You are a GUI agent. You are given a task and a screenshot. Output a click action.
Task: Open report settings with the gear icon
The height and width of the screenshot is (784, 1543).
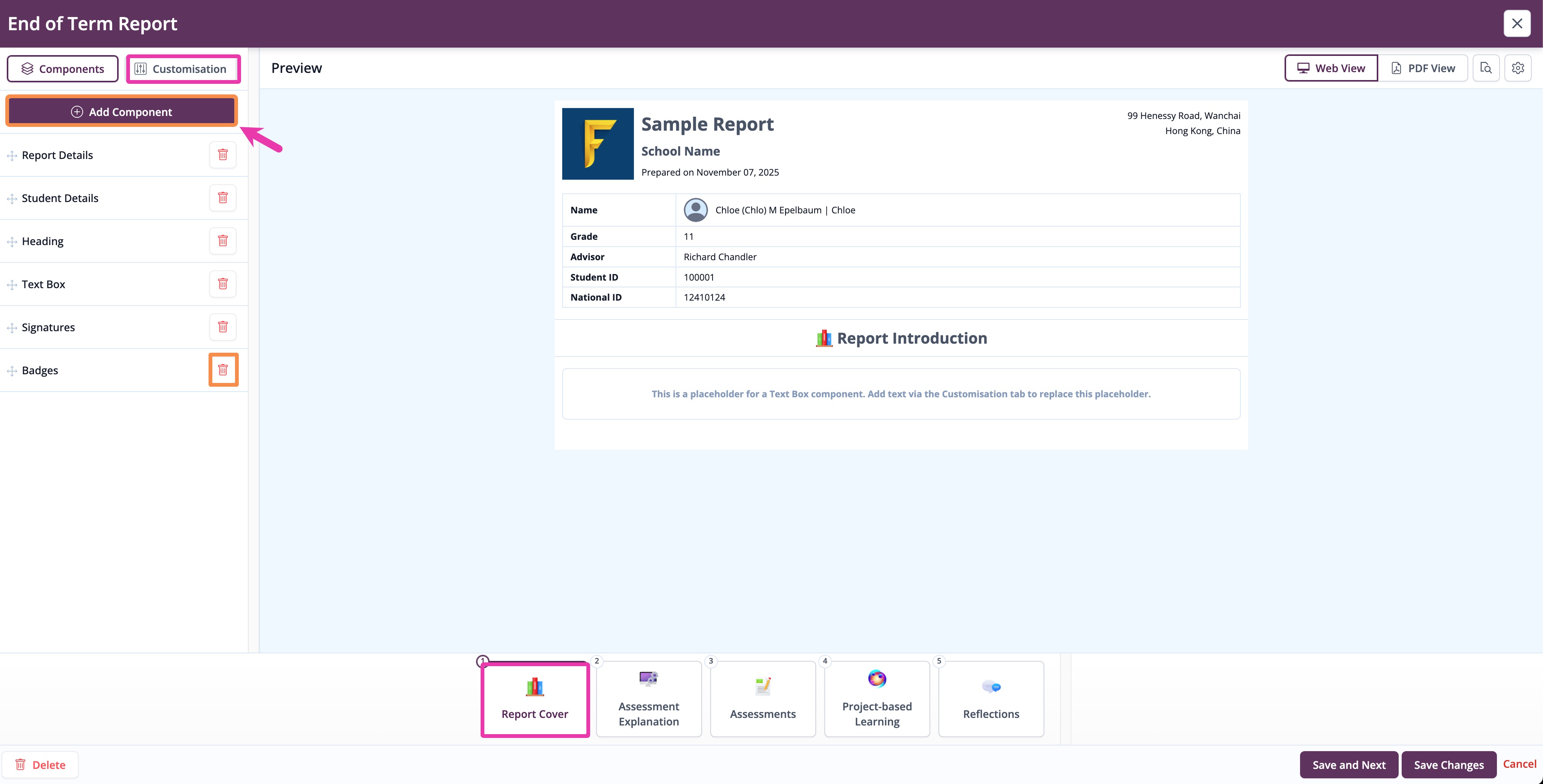(1517, 68)
